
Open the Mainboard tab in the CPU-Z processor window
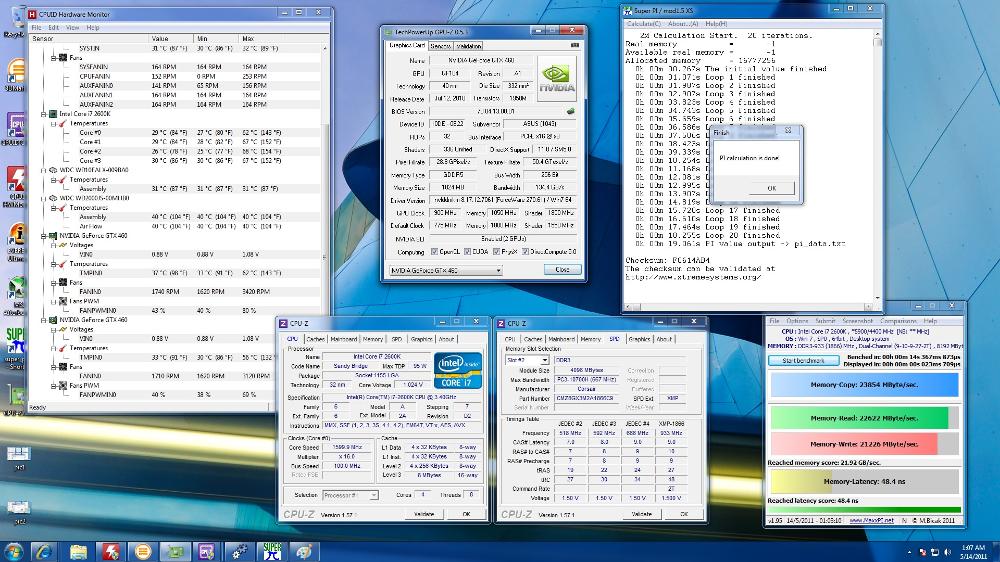tap(344, 339)
